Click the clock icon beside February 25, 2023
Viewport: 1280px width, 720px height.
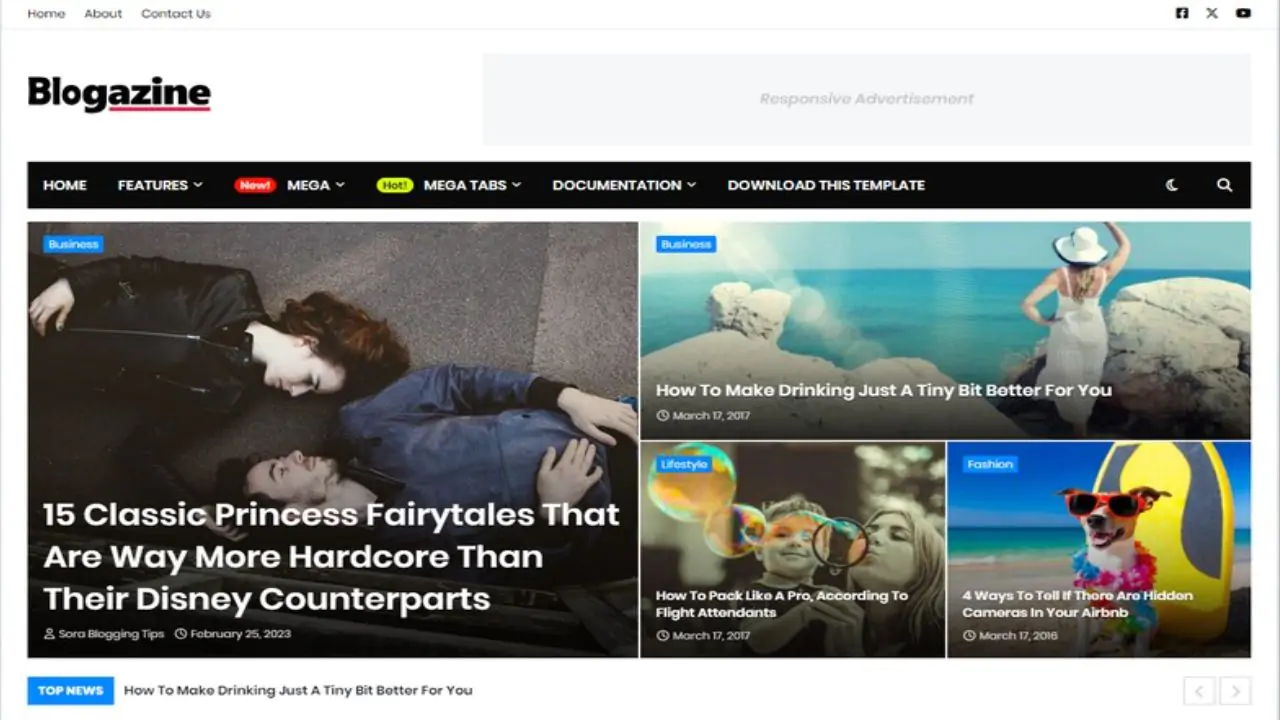coord(178,633)
